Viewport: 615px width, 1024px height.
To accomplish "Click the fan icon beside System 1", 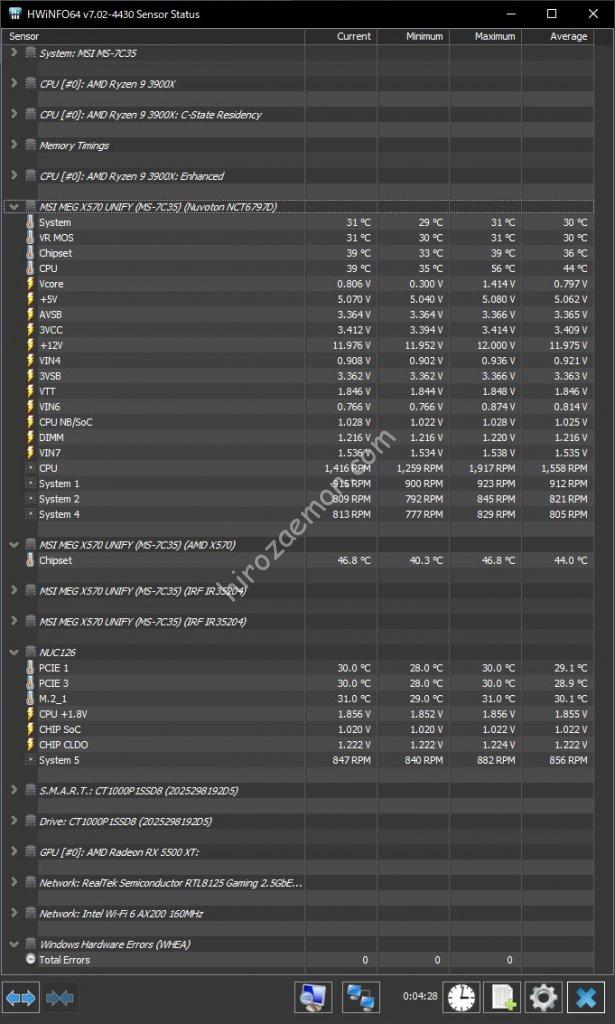I will tap(30, 484).
